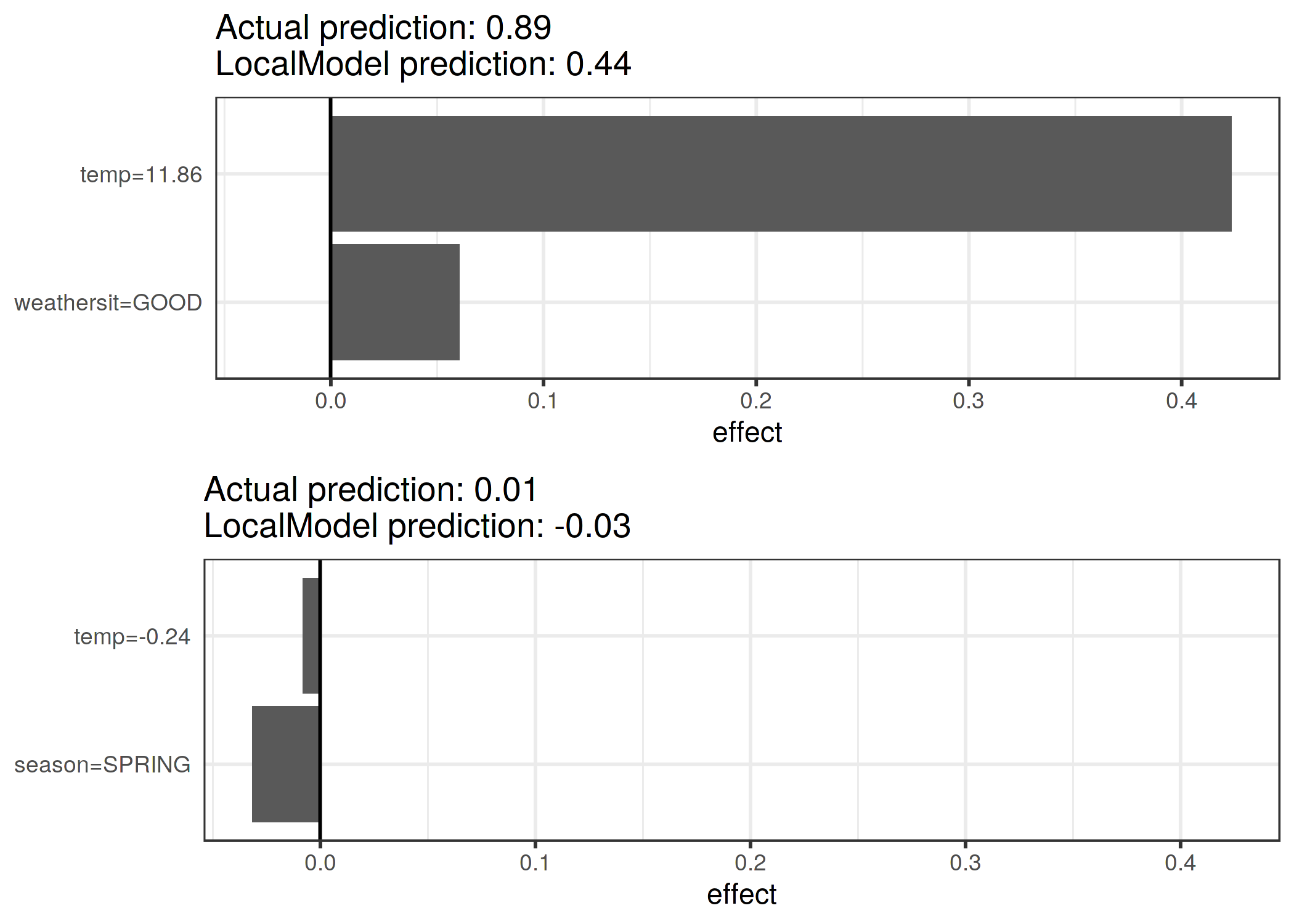
Task: Click the top chart's 'effect' axis title
Action: (747, 432)
